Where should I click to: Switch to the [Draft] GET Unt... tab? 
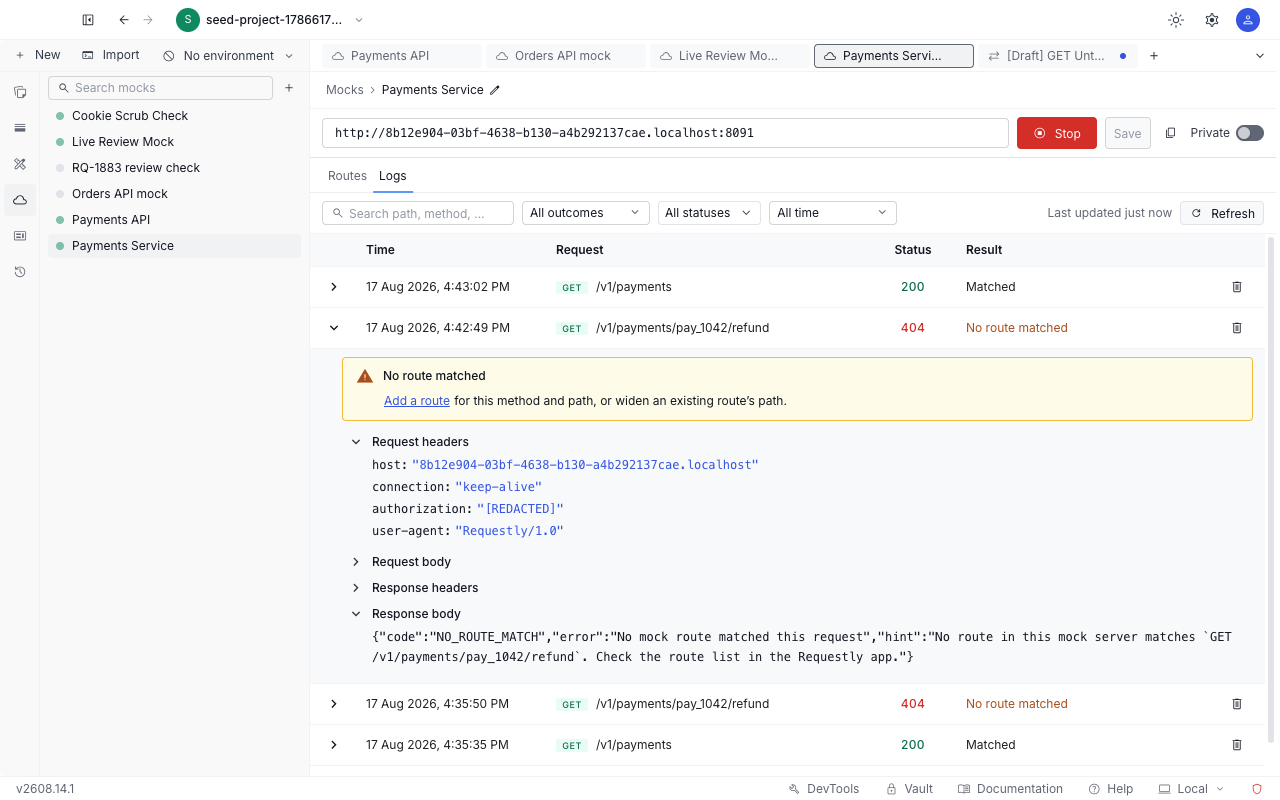(1058, 56)
